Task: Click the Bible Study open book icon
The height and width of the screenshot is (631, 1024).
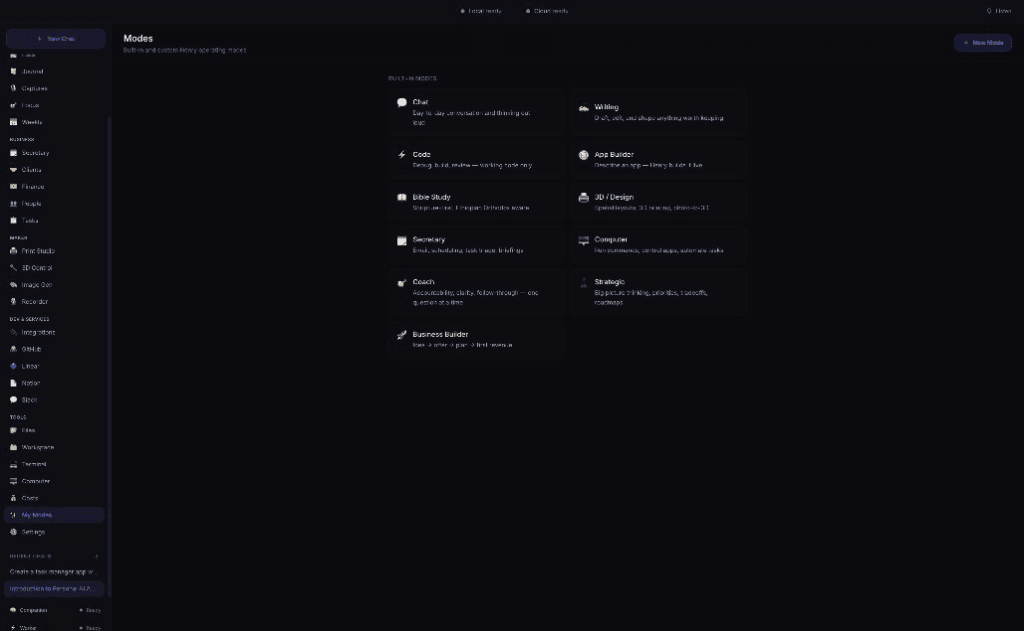Action: tap(402, 197)
